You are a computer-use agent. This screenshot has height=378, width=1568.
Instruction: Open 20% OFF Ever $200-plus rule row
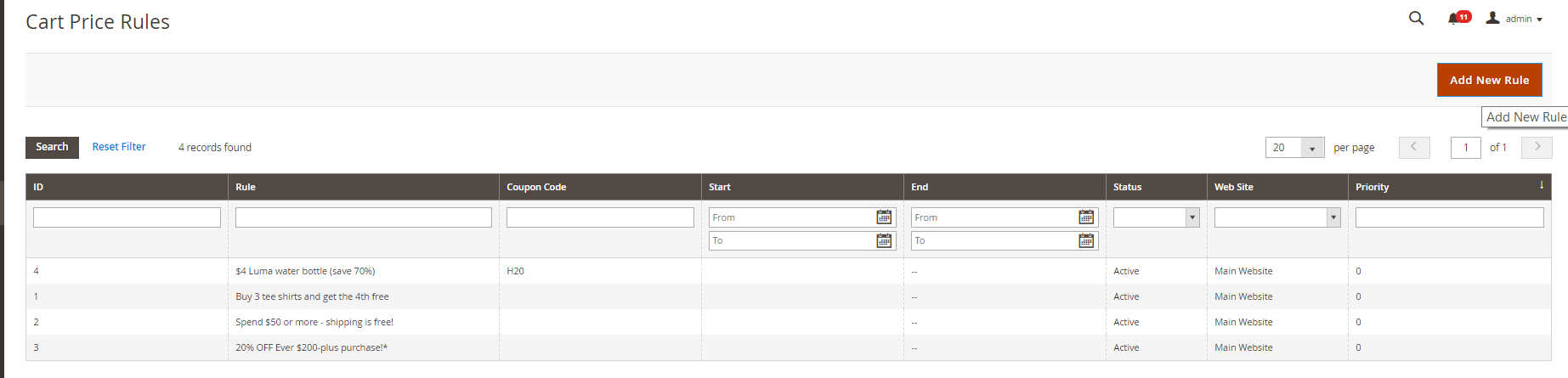(x=789, y=347)
